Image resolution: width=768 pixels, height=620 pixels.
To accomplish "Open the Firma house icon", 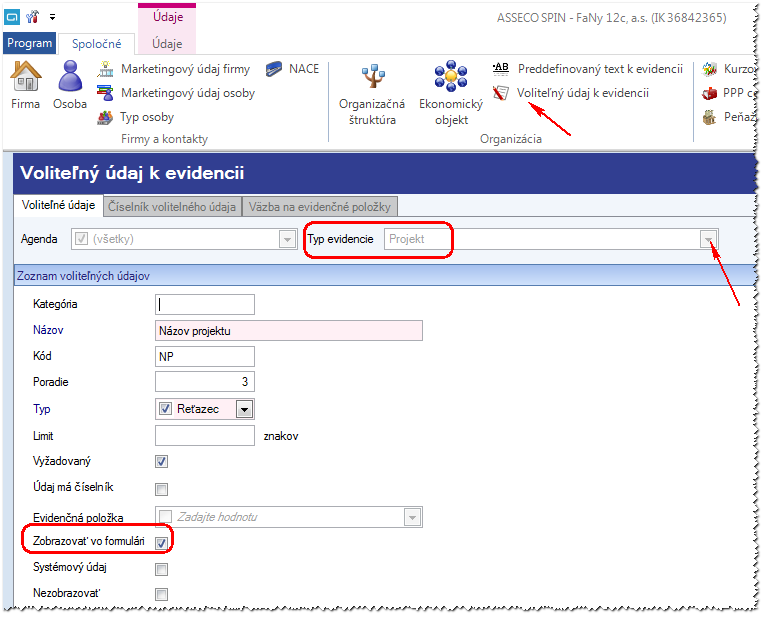I will pyautogui.click(x=26, y=76).
